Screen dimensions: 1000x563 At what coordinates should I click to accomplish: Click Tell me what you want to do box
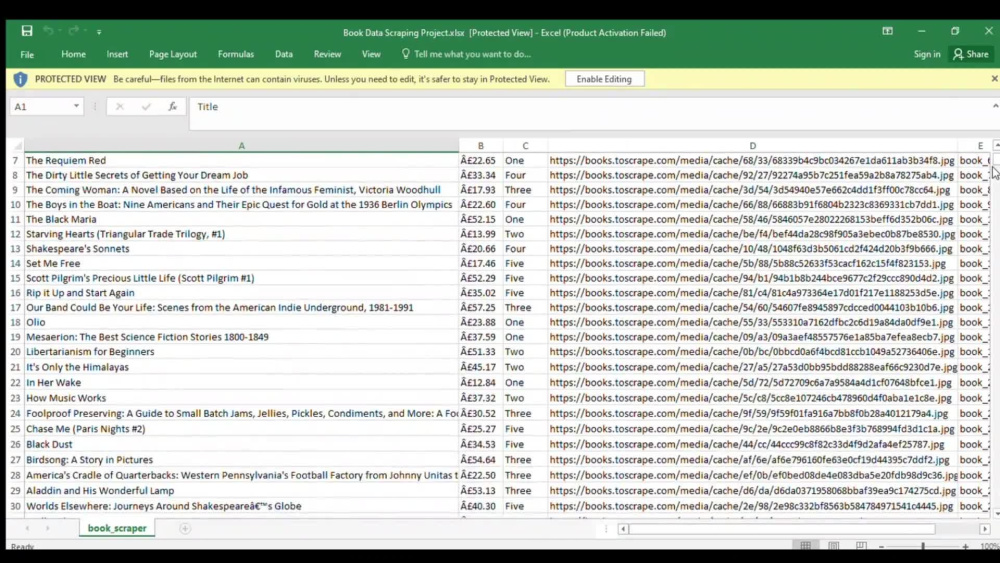pos(467,54)
